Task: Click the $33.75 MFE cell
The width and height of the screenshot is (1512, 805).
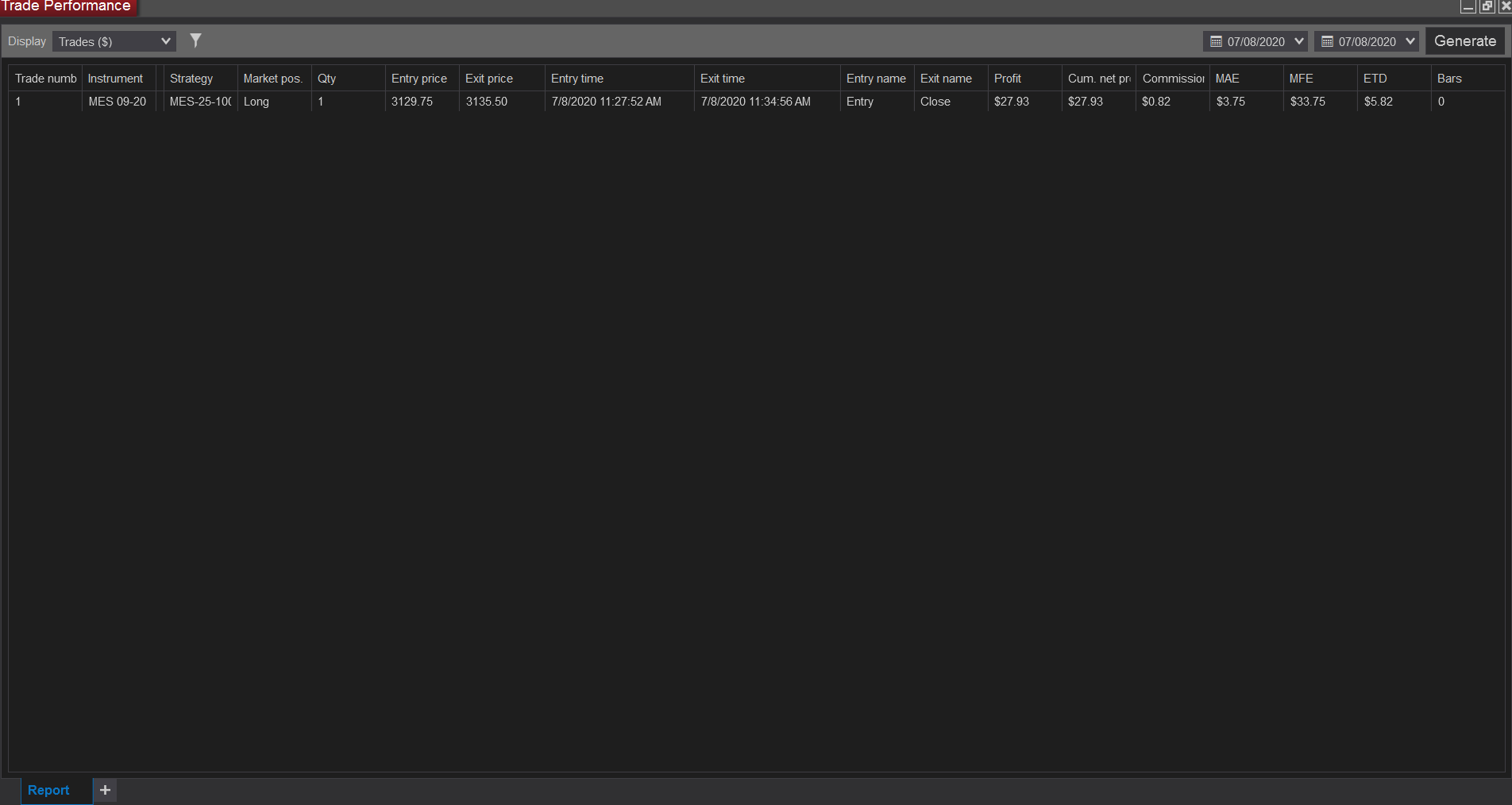Action: pos(1321,102)
